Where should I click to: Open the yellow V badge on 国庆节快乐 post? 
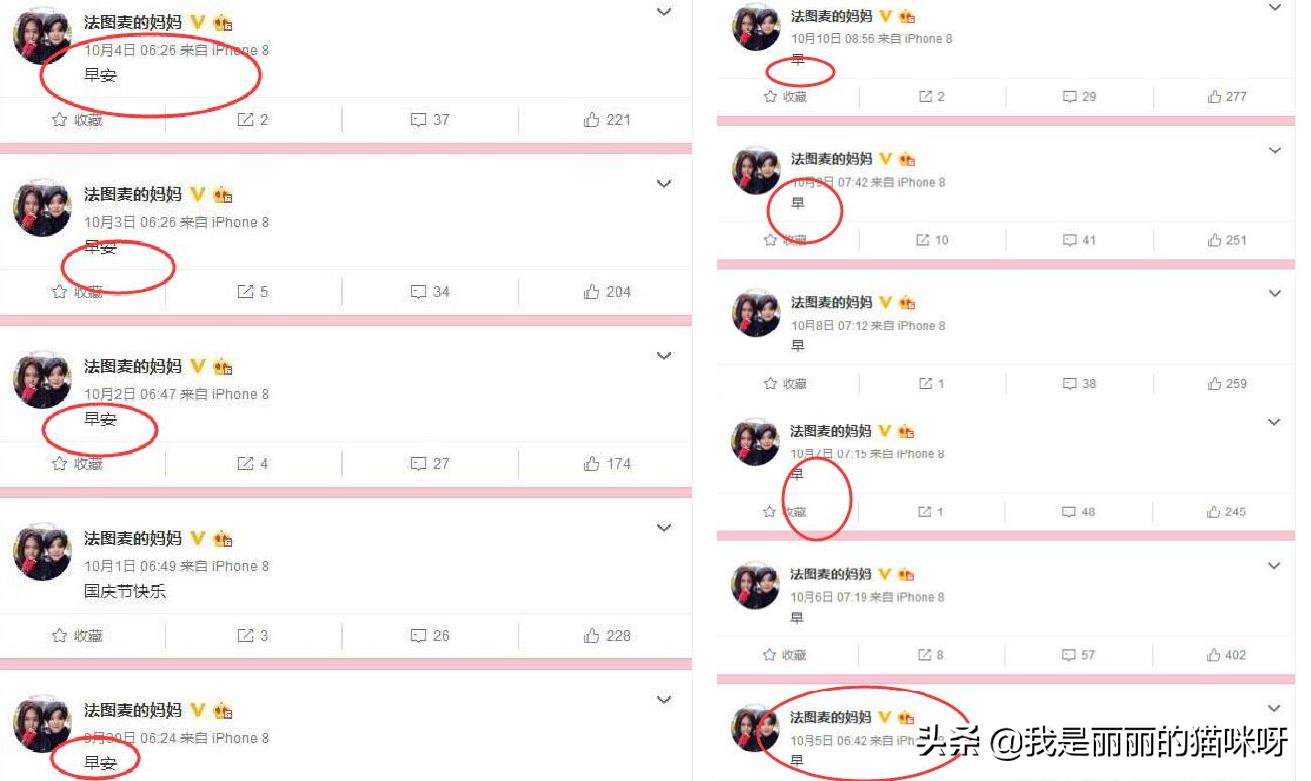click(197, 538)
